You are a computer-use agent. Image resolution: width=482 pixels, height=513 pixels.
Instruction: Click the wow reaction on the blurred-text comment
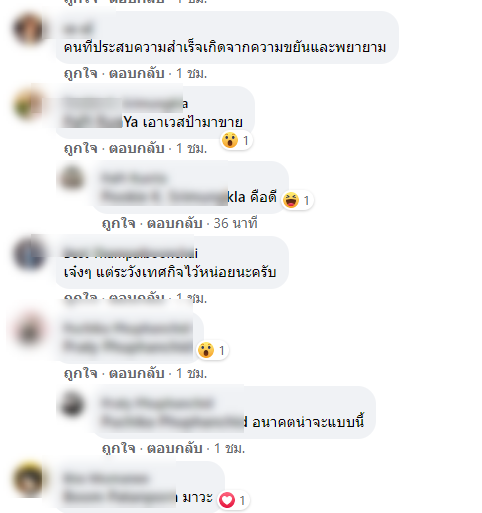point(212,350)
